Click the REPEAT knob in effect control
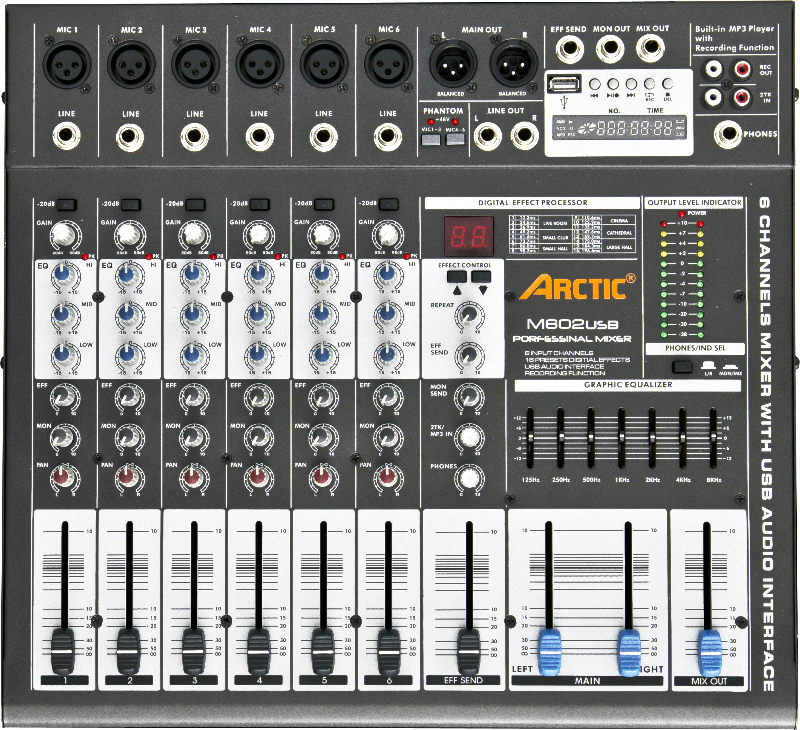This screenshot has width=800, height=730. (x=469, y=316)
